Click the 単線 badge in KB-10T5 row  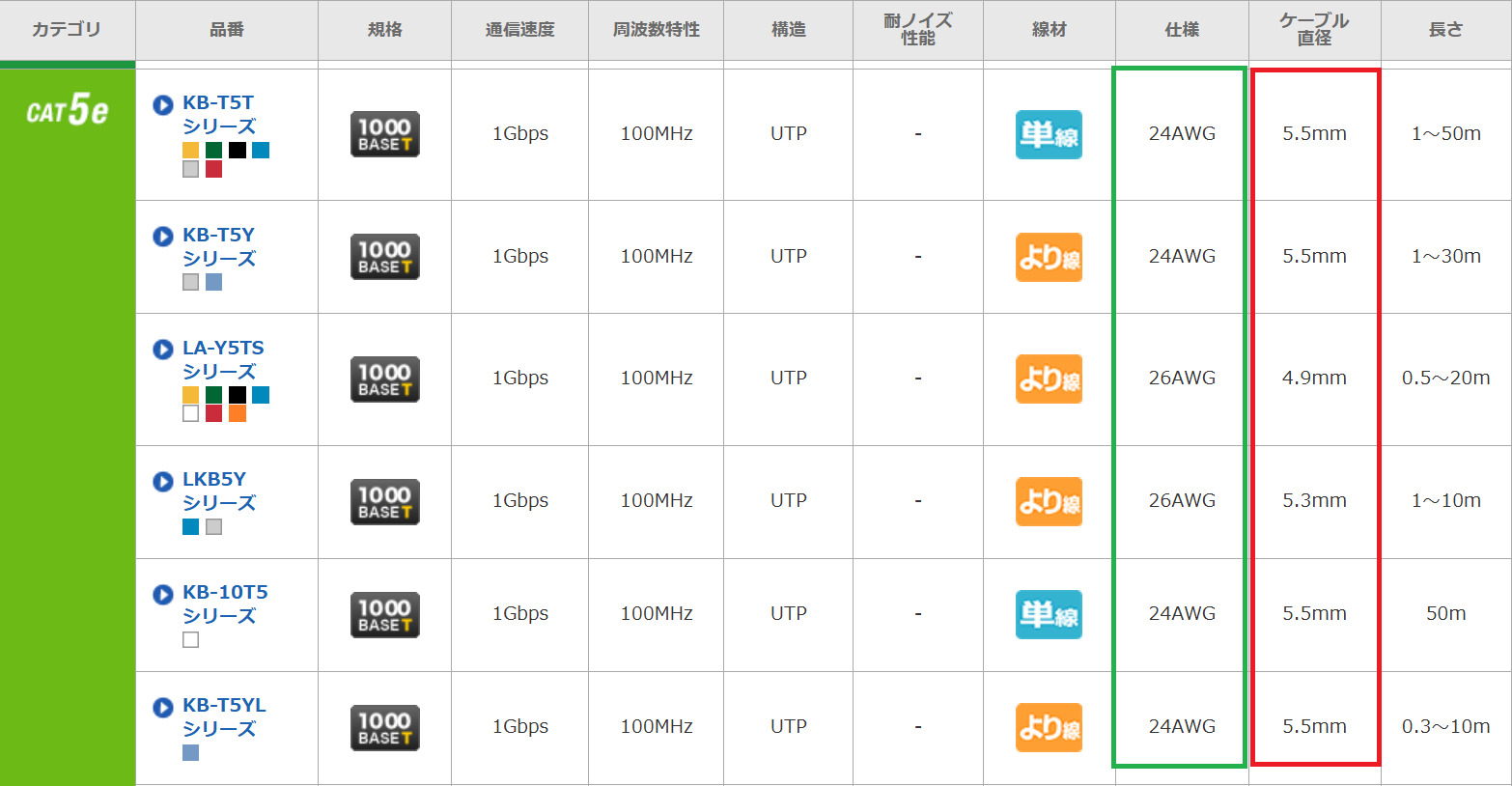1049,614
